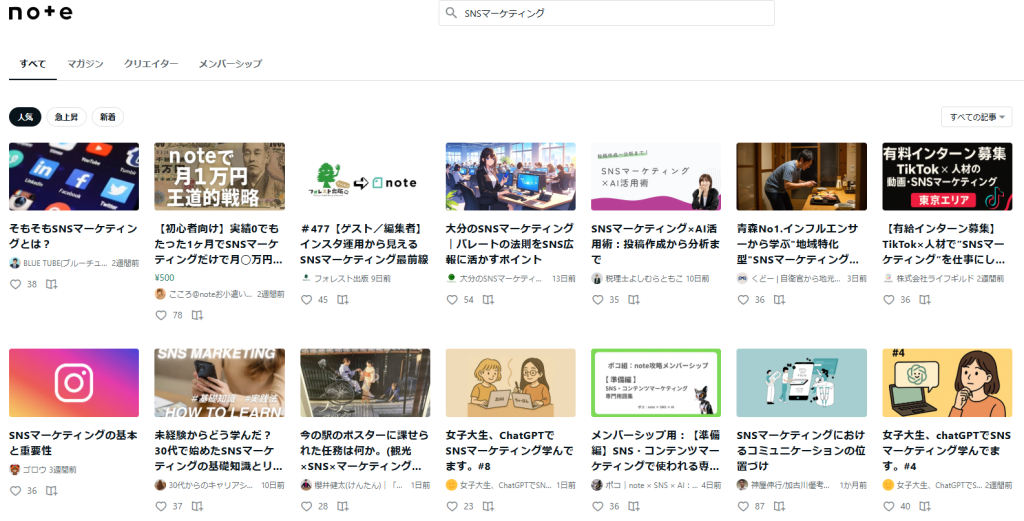The image size is (1024, 521).
Task: Like the コミュニケーションの位置づけ article
Action: coord(743,506)
